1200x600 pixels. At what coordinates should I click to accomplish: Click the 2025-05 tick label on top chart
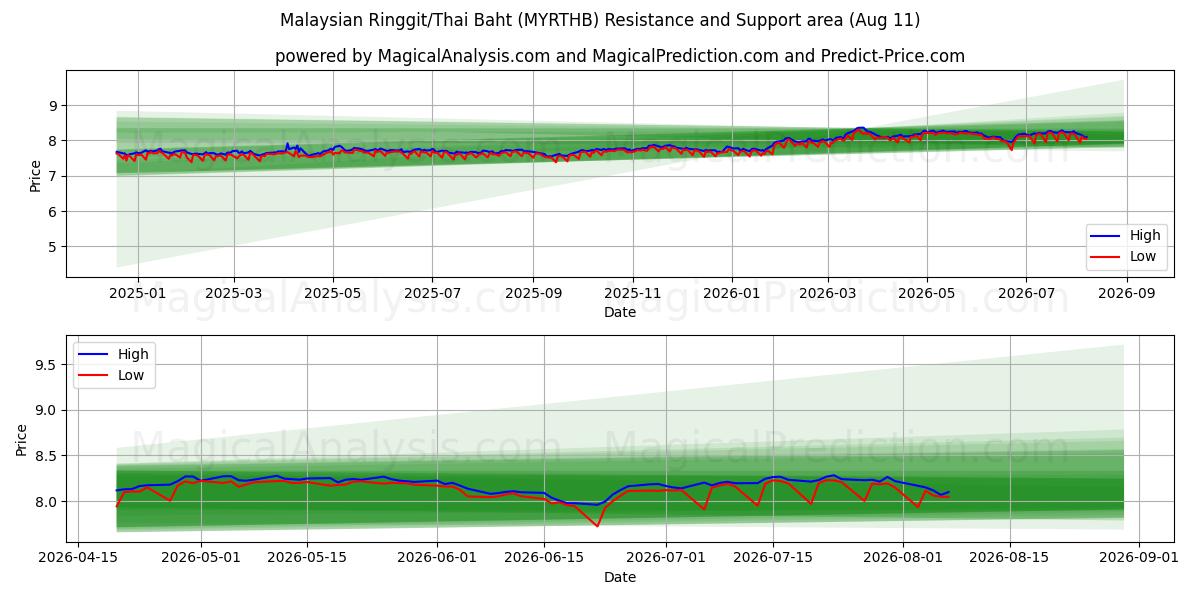pos(333,294)
